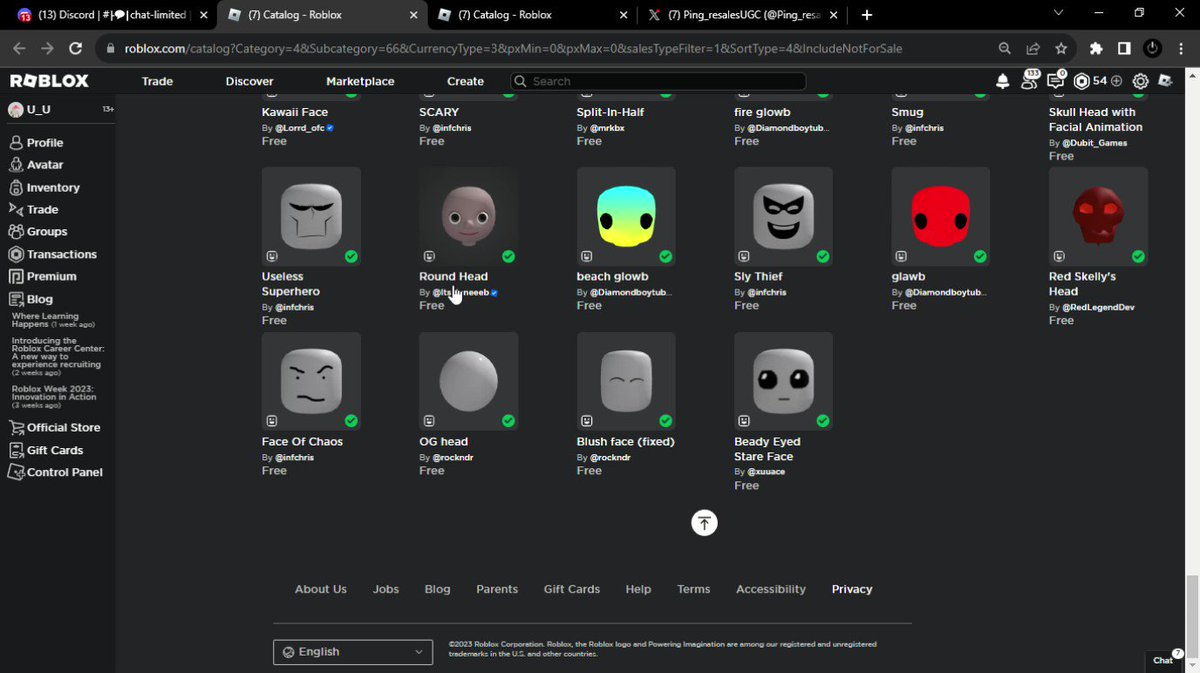Open the Useless Superhero item thumbnail

(x=311, y=216)
